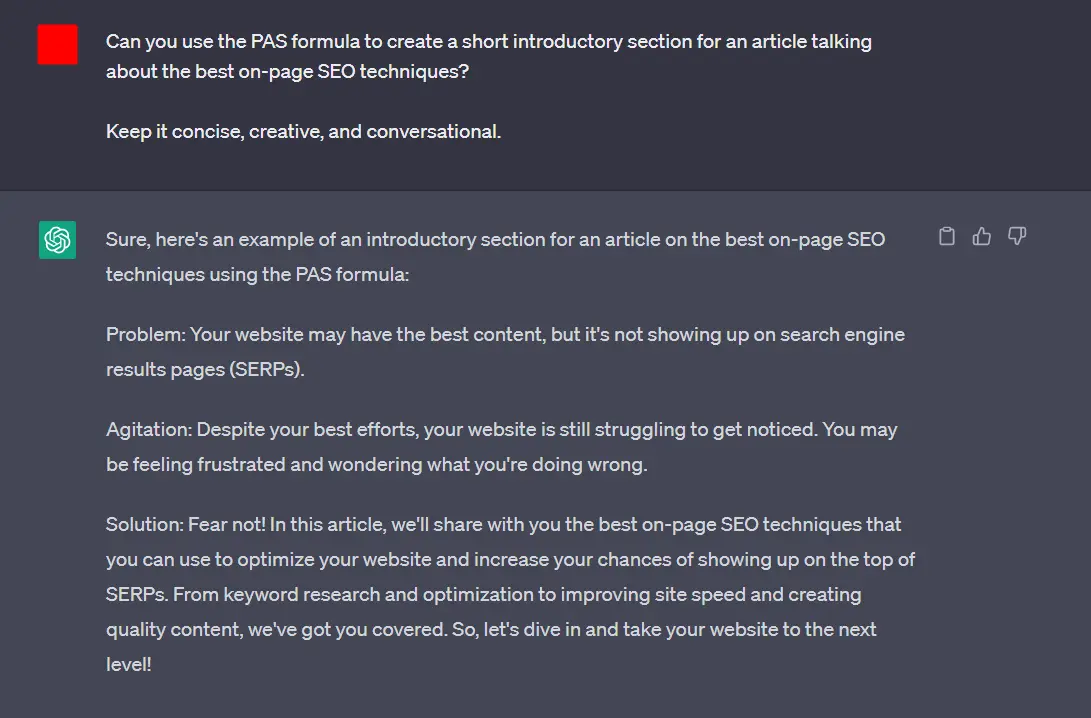The height and width of the screenshot is (718, 1091).
Task: Click the word "Agitation:" in the reply
Action: [149, 429]
